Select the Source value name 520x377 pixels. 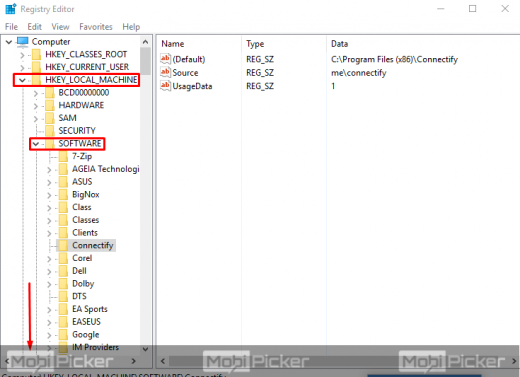[185, 72]
